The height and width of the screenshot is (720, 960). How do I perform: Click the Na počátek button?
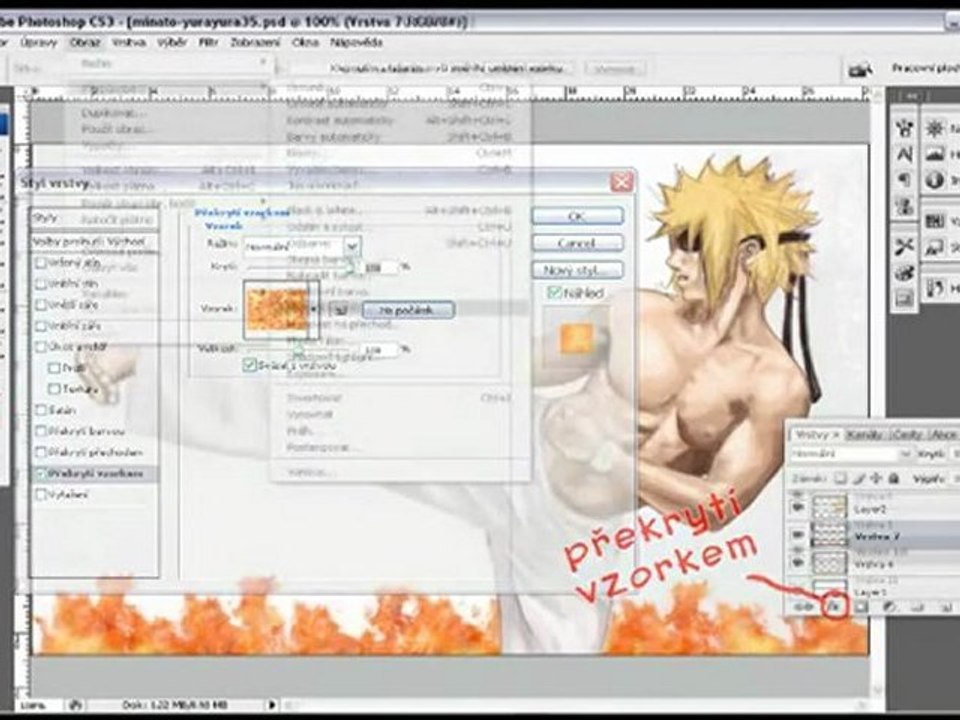click(408, 310)
